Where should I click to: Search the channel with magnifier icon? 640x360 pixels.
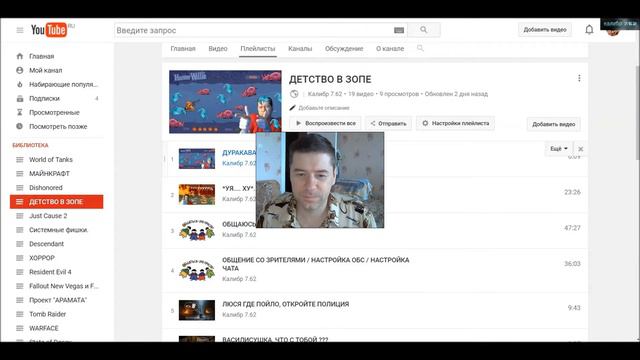420,48
